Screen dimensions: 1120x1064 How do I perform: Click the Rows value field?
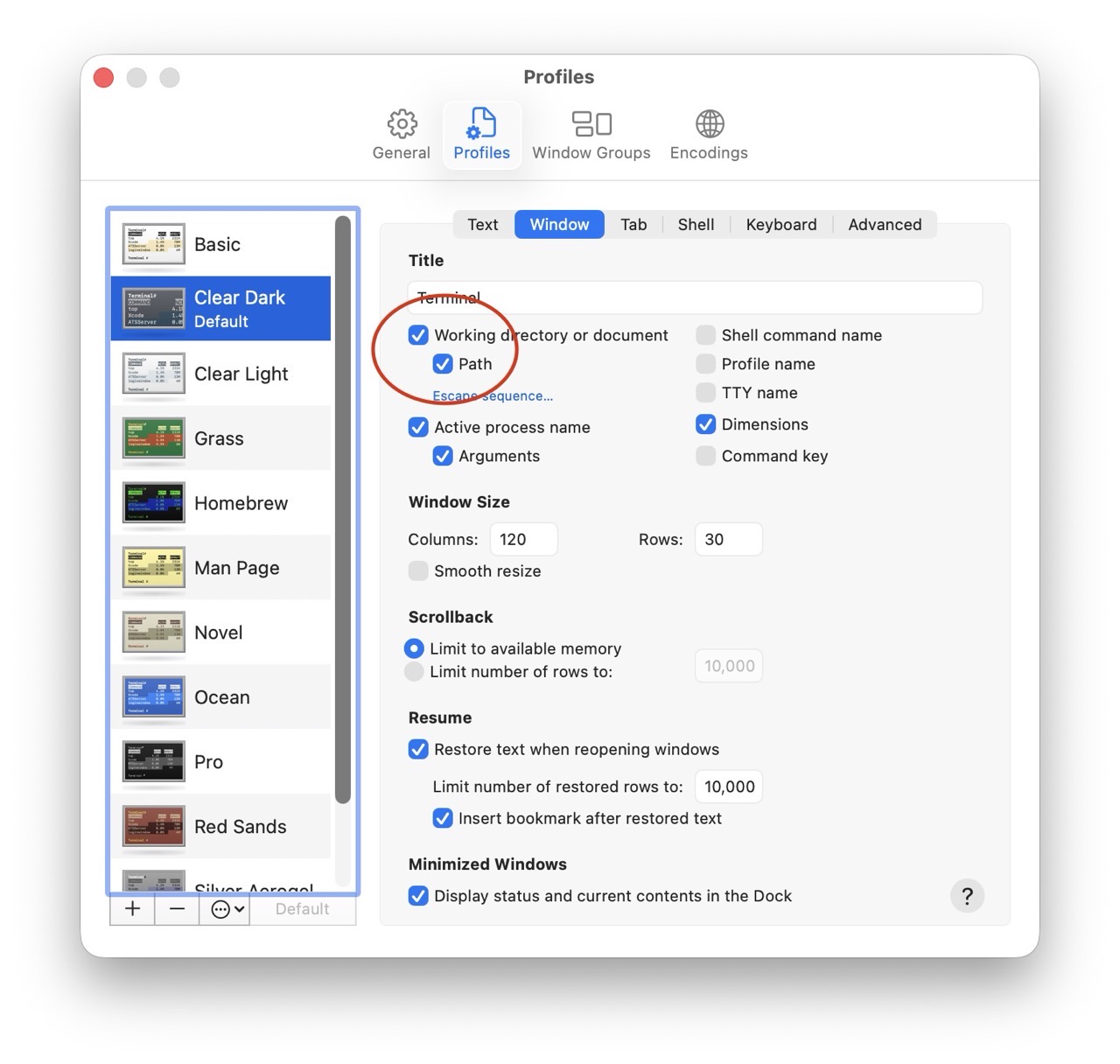[x=728, y=539]
